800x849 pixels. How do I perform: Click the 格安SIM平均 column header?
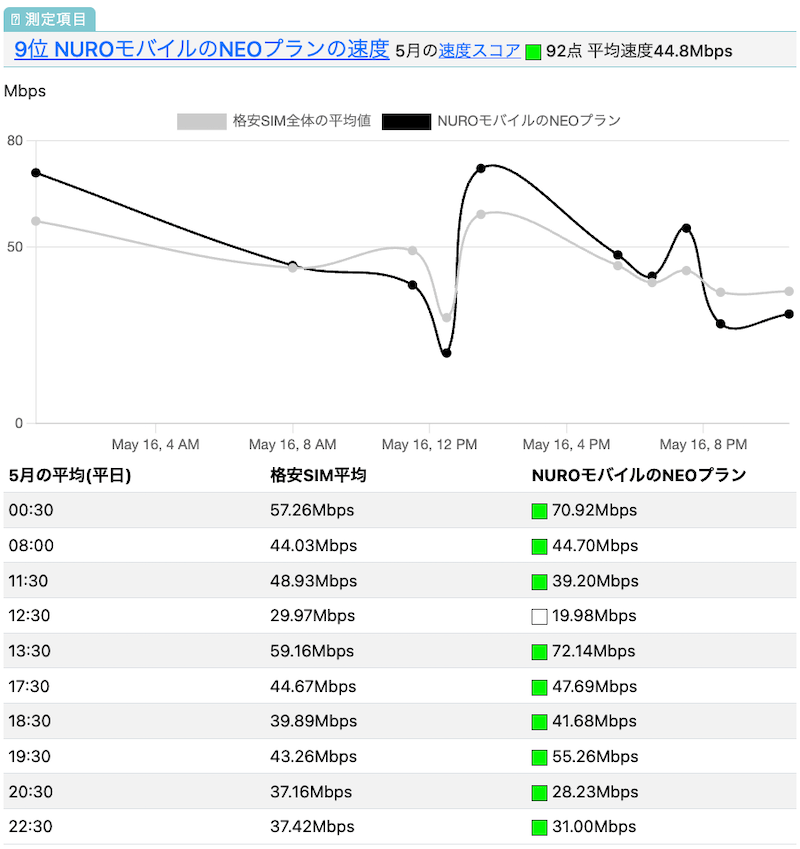[x=318, y=475]
